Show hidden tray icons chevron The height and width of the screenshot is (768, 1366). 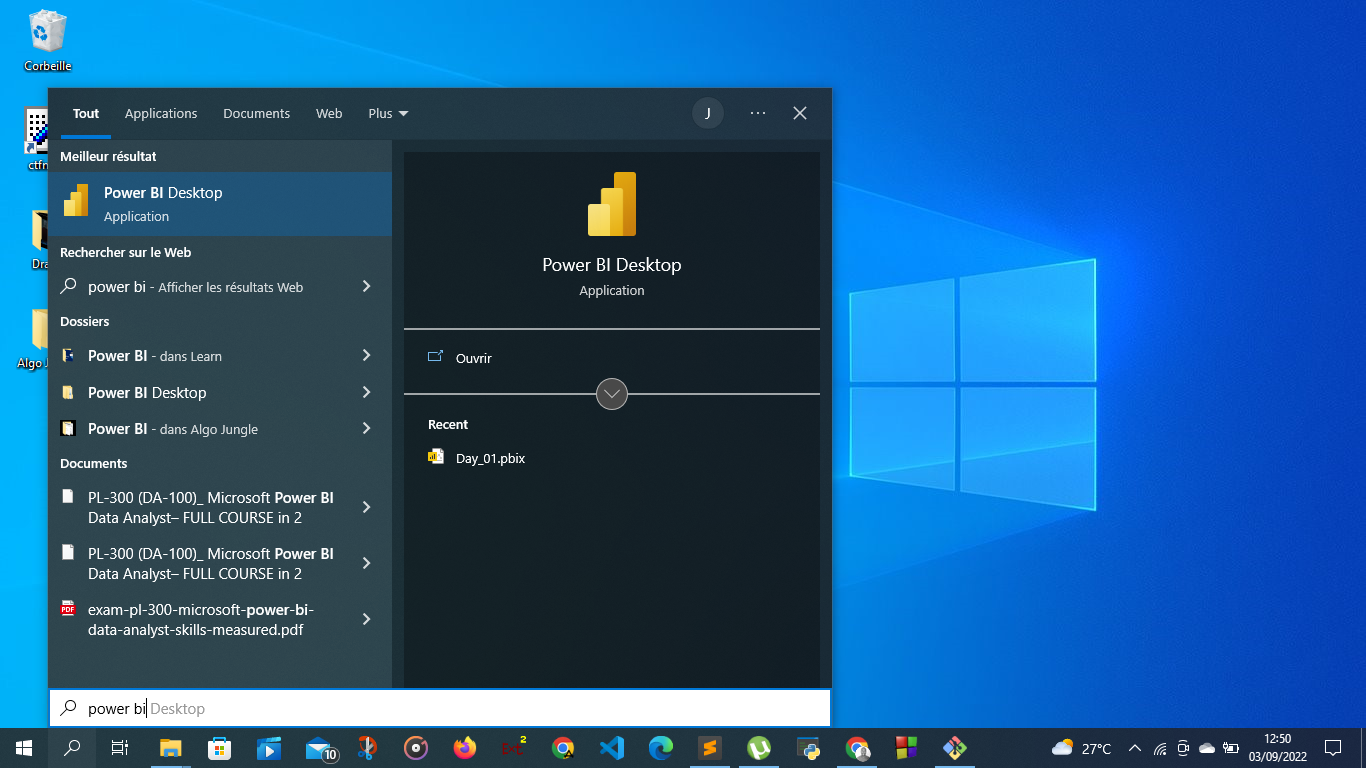click(x=1135, y=748)
